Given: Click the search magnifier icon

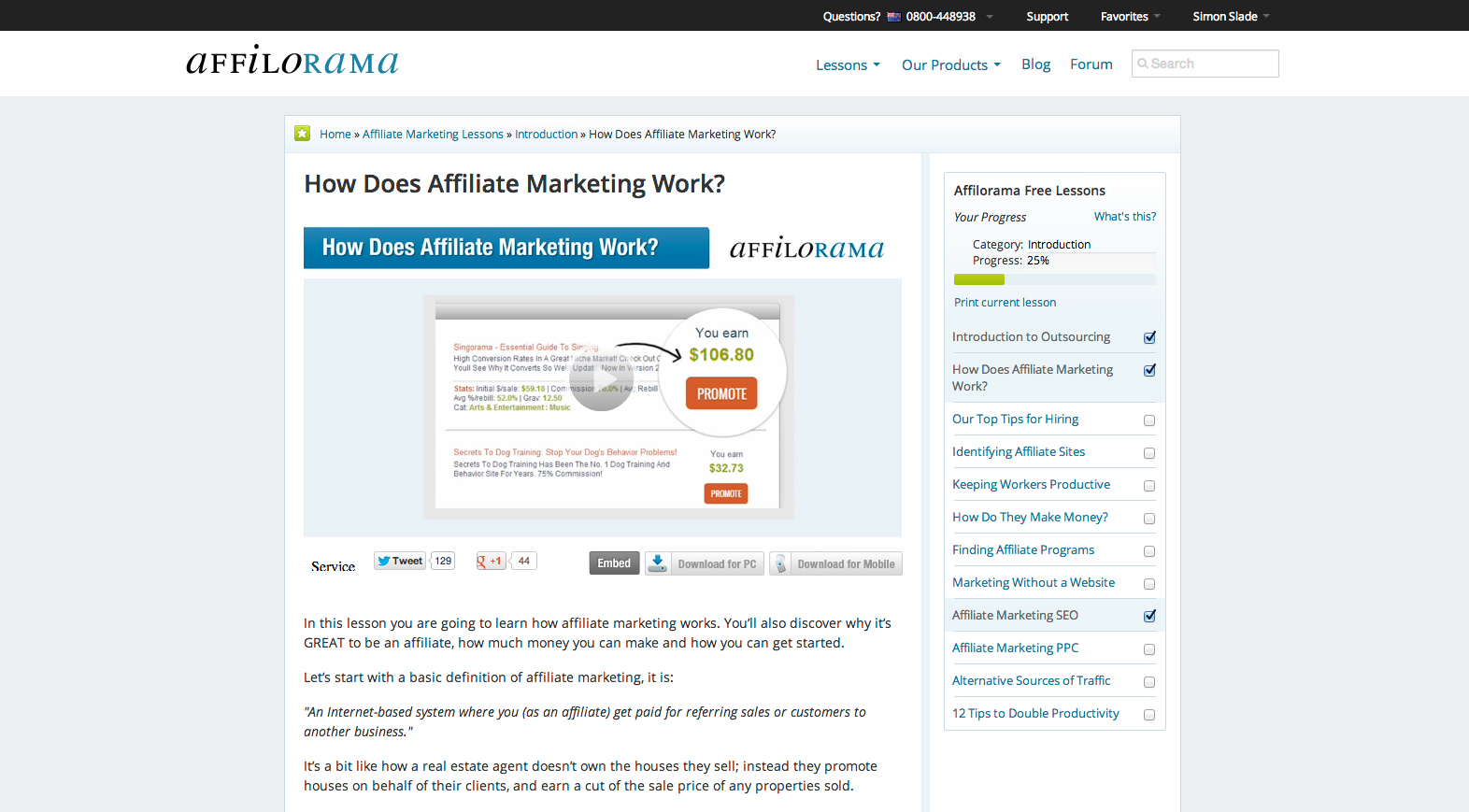Looking at the screenshot, I should 1143,64.
